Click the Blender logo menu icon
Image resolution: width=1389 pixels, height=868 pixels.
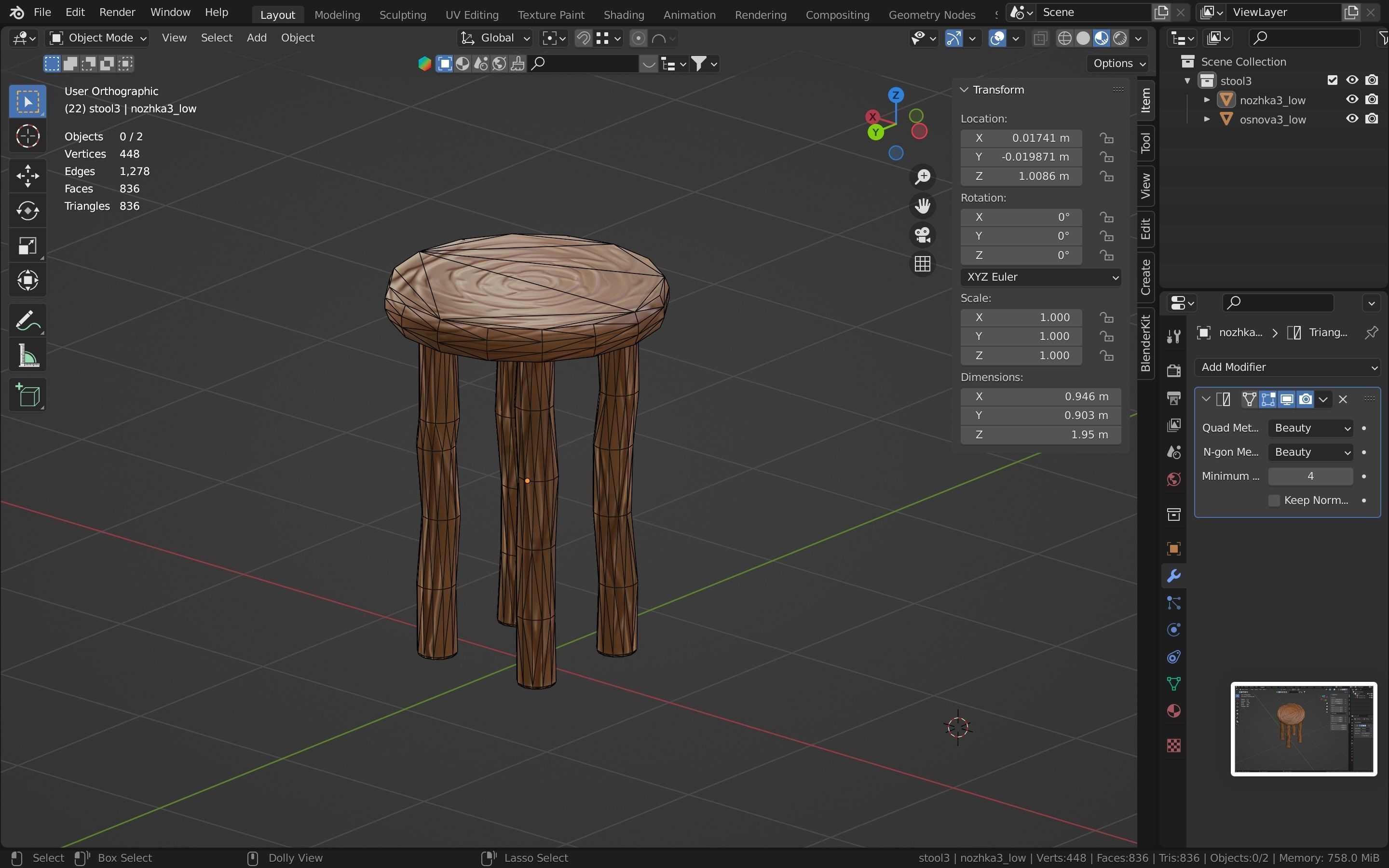(17, 12)
